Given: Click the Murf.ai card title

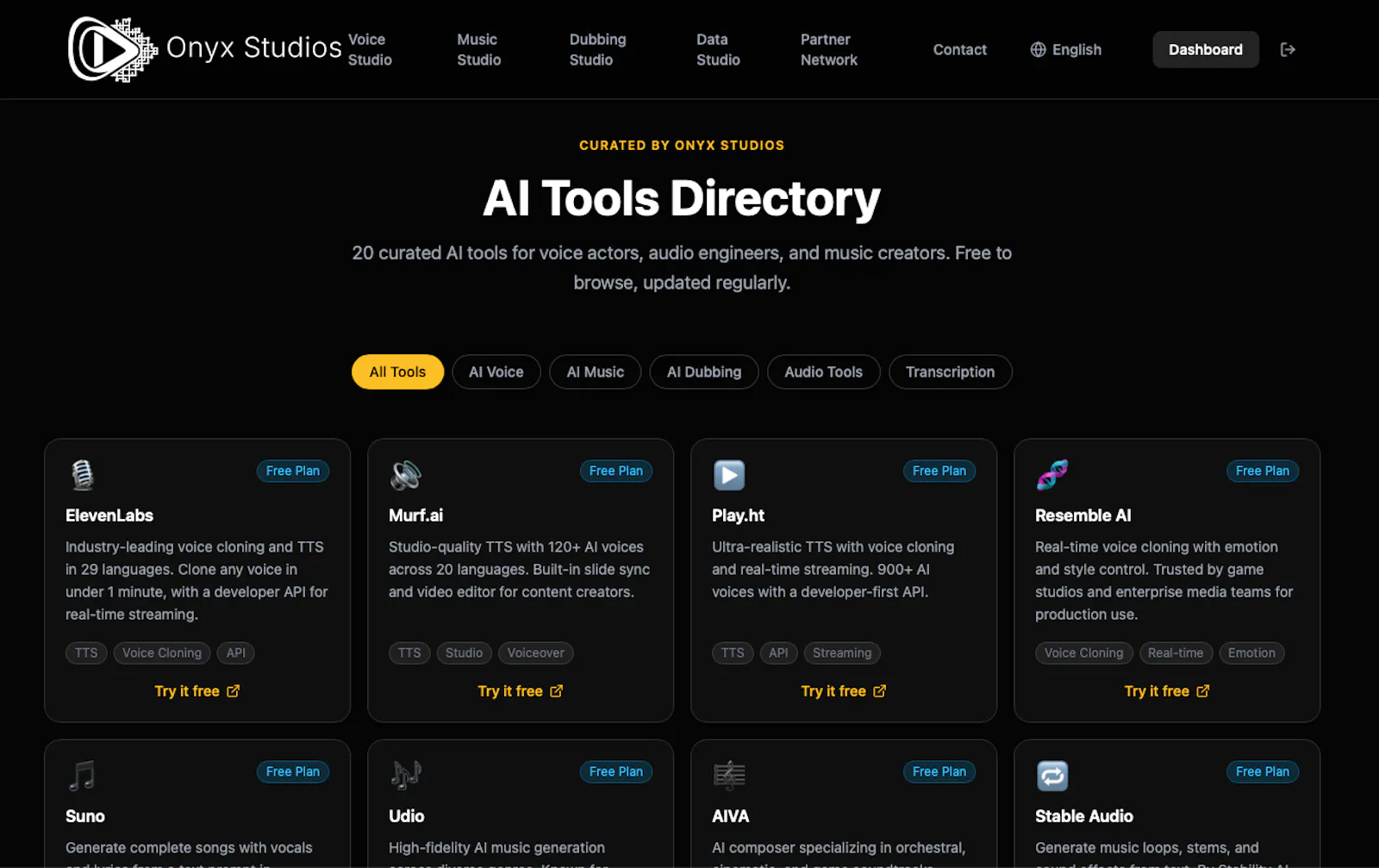Looking at the screenshot, I should [415, 515].
